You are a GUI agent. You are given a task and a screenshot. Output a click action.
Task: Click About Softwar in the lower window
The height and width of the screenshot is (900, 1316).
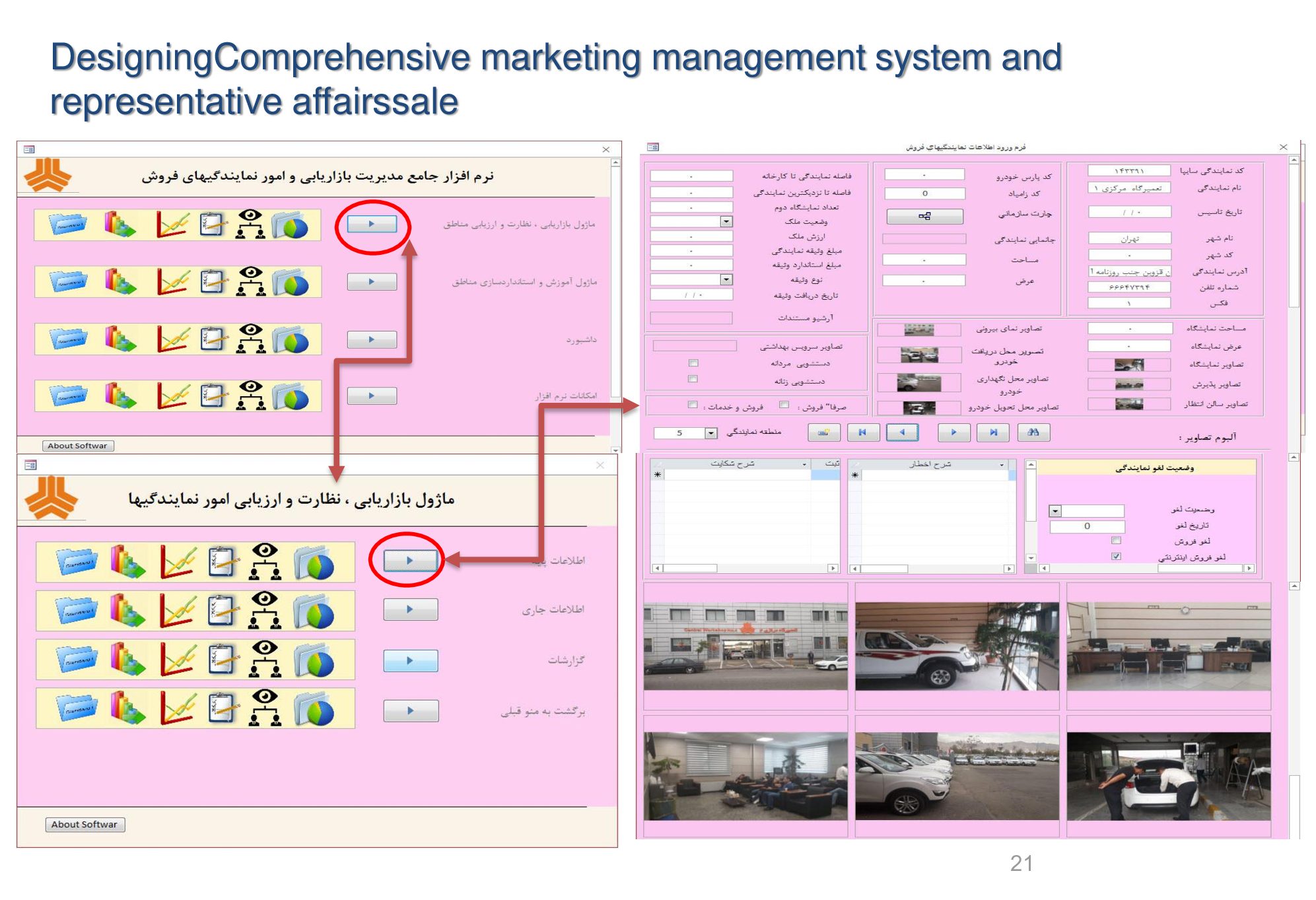[x=85, y=824]
